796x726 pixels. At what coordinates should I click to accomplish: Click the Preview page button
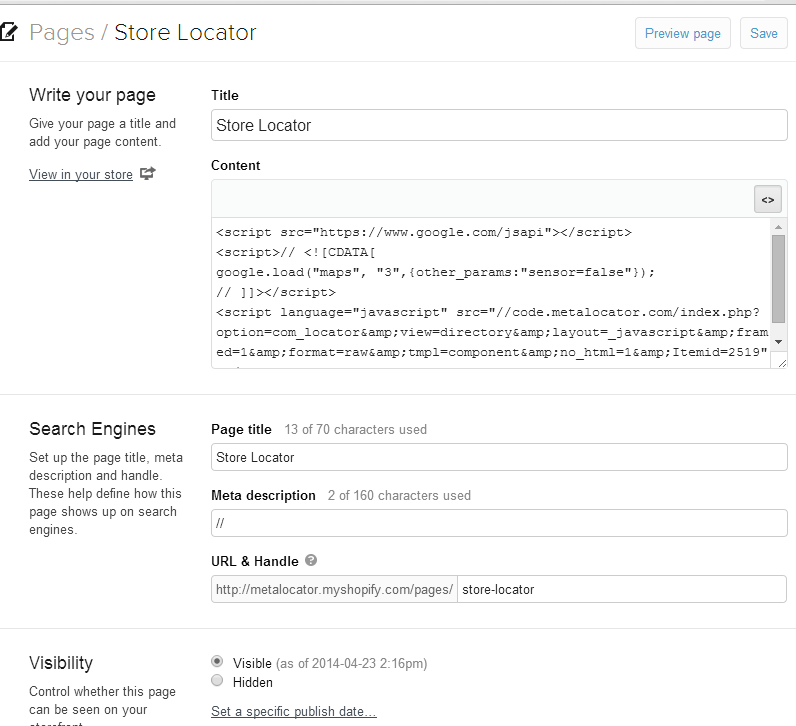click(683, 34)
